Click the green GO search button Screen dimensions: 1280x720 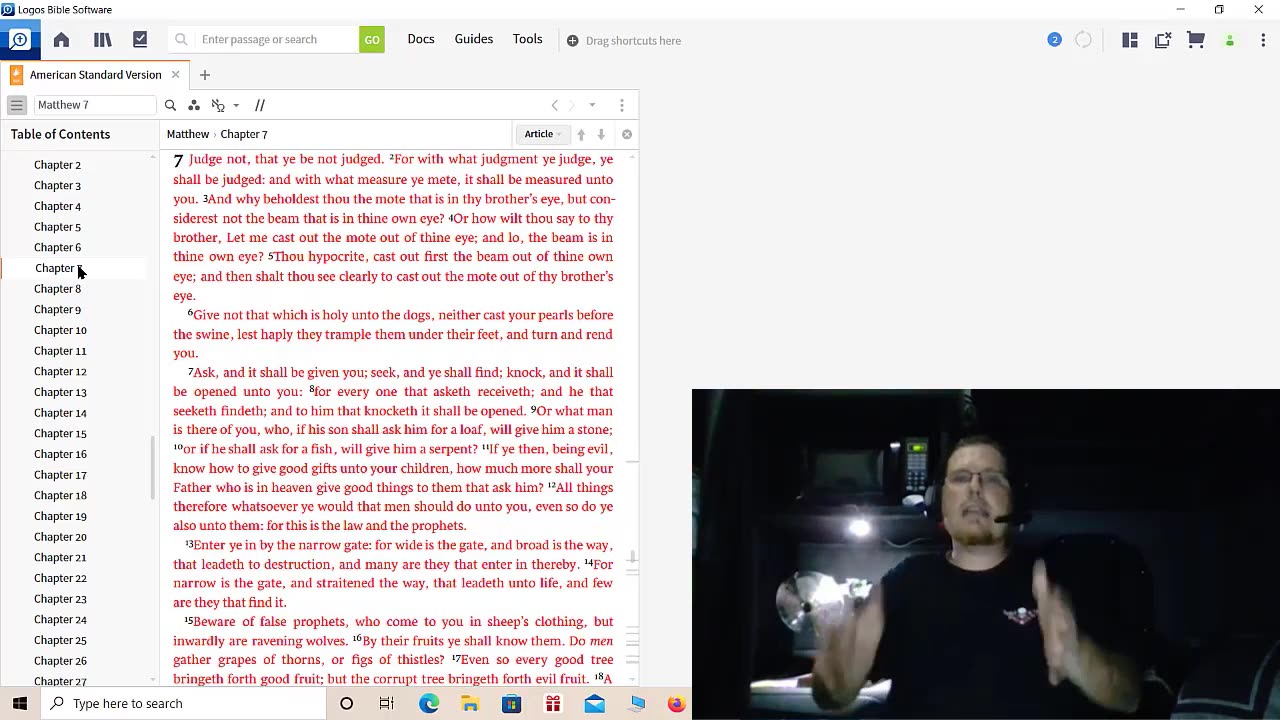pyautogui.click(x=372, y=40)
